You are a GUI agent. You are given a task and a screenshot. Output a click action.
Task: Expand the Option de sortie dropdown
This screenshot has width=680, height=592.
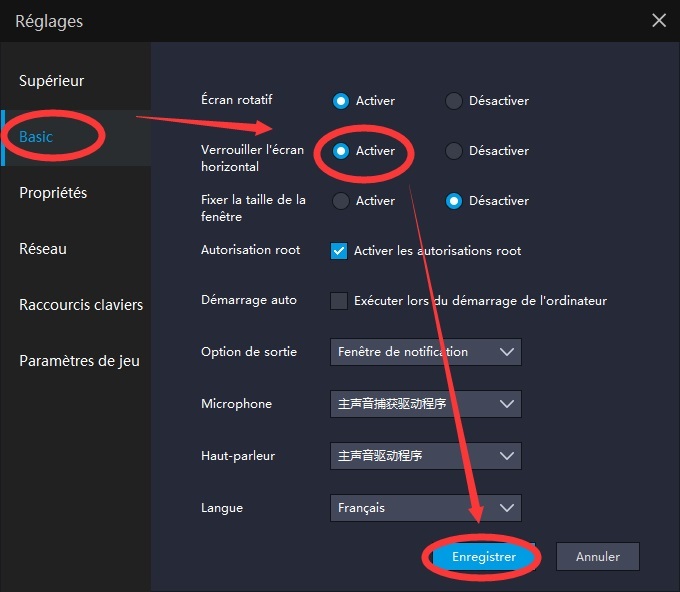click(425, 352)
